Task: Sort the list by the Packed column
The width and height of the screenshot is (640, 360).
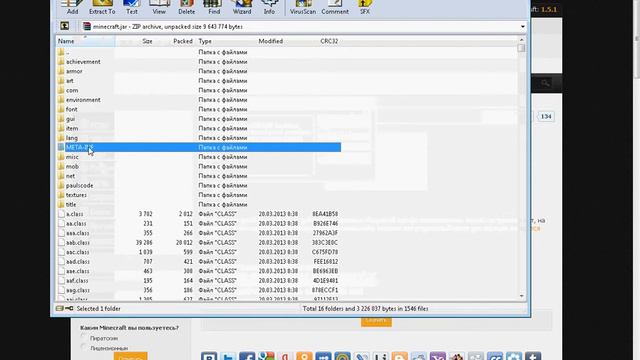Action: tap(175, 41)
